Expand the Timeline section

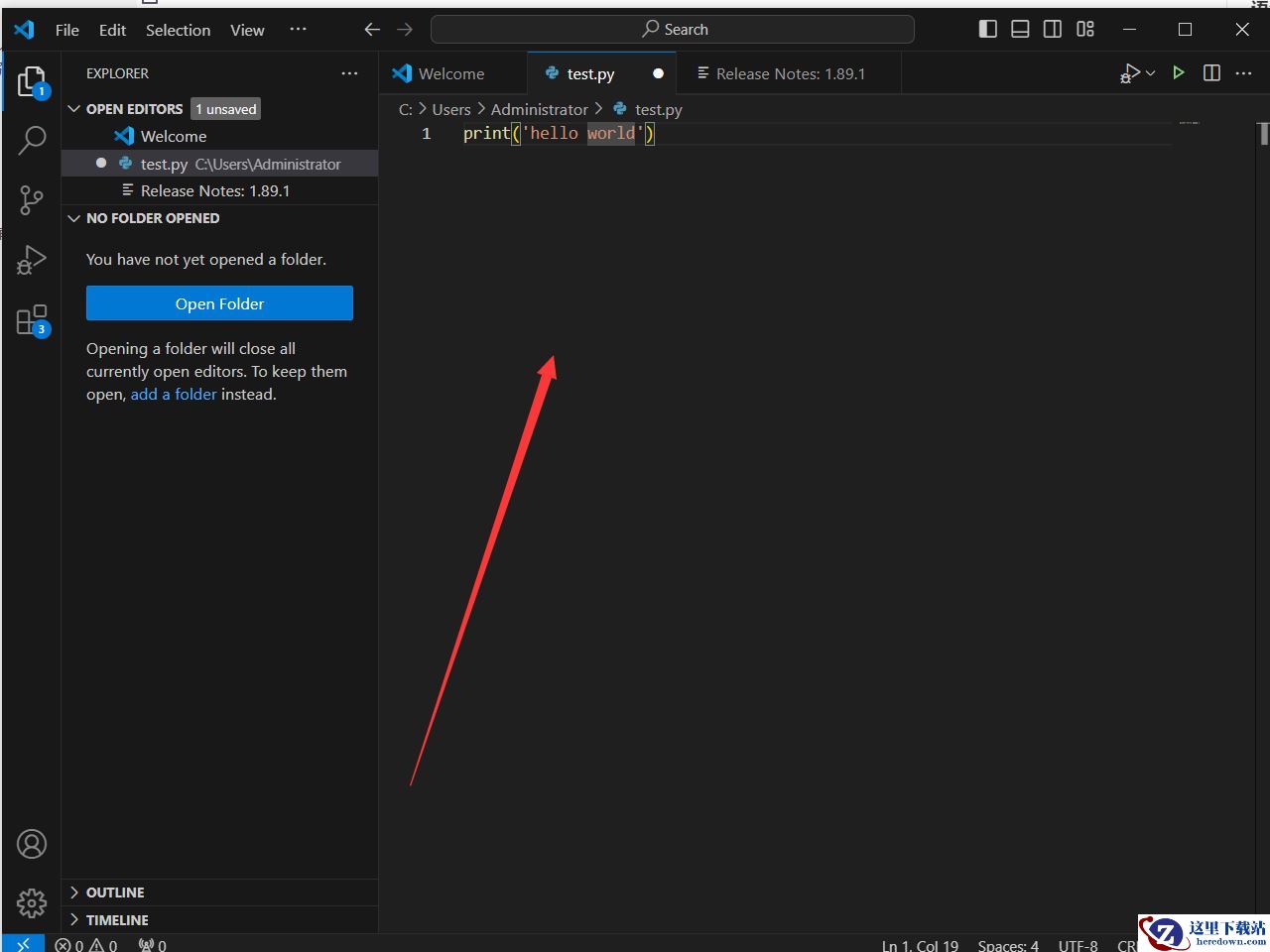pos(219,920)
